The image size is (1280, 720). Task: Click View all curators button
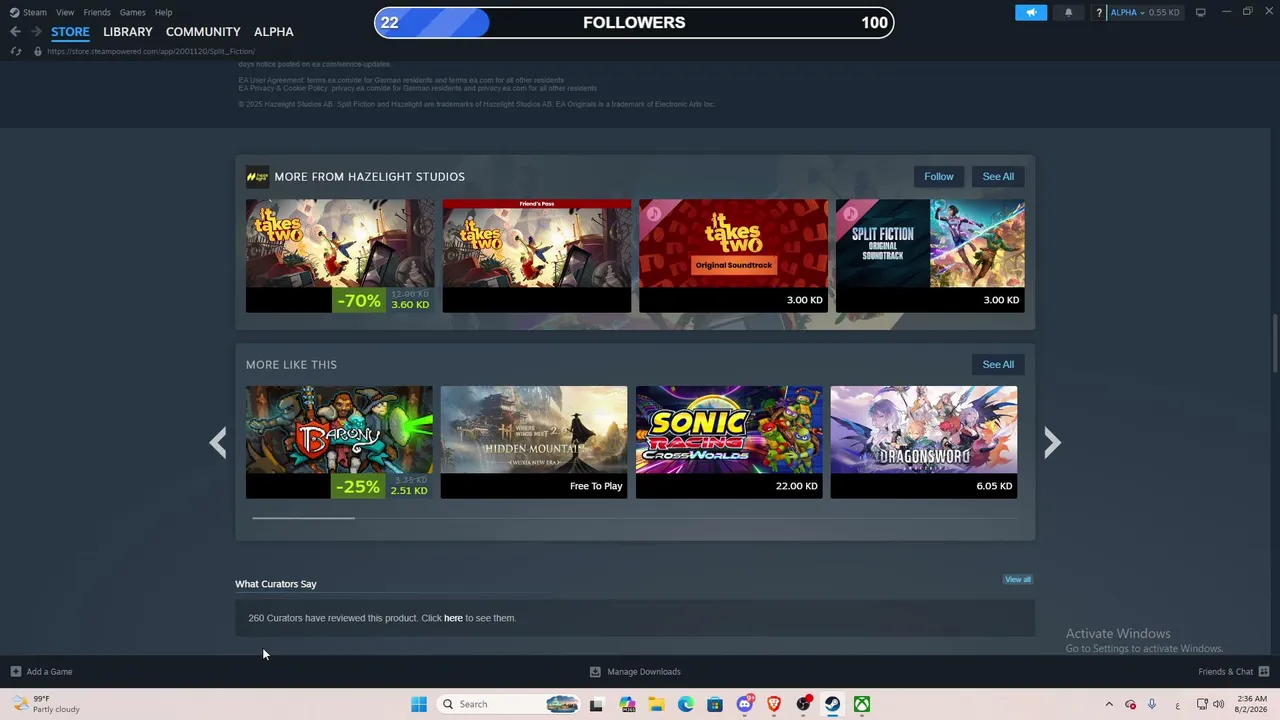[x=1018, y=580]
